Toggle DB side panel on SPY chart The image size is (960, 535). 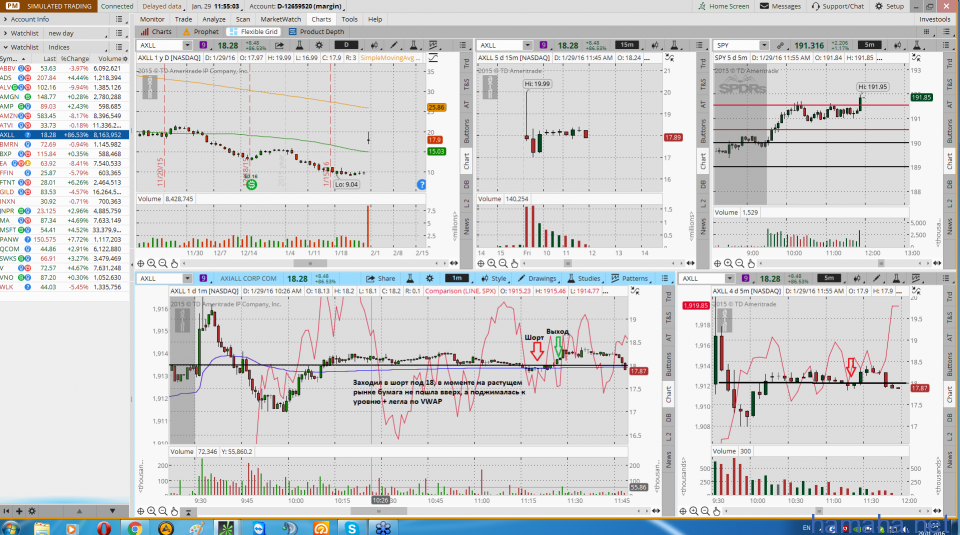(950, 184)
